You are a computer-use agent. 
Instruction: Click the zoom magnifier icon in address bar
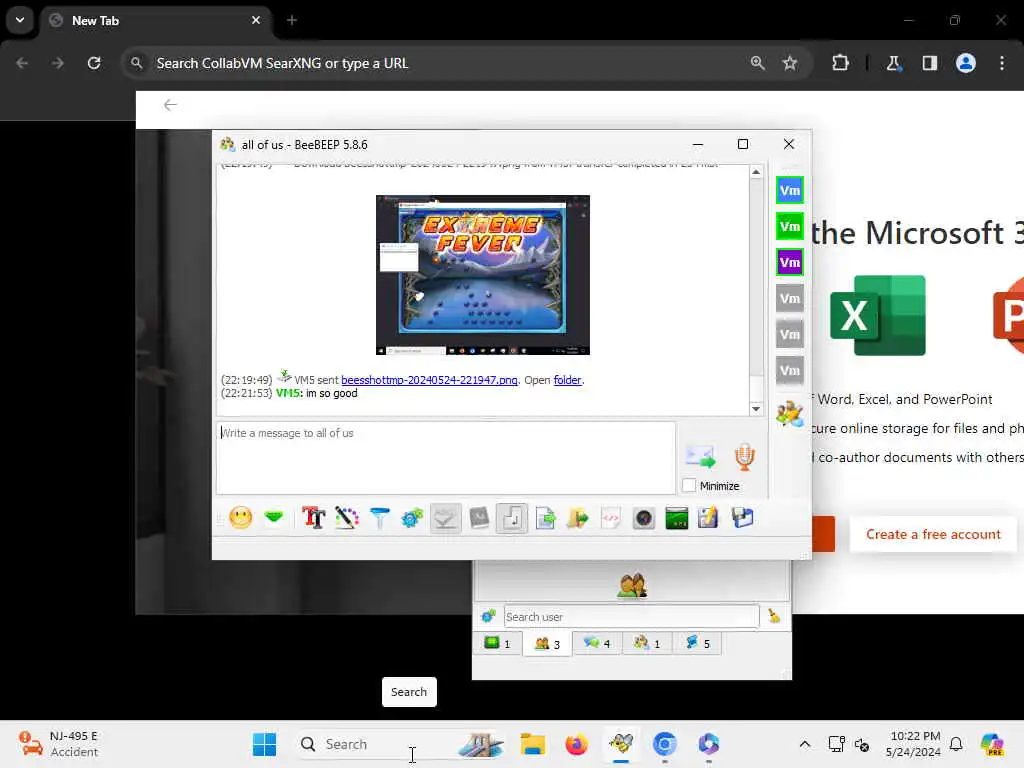(x=758, y=63)
